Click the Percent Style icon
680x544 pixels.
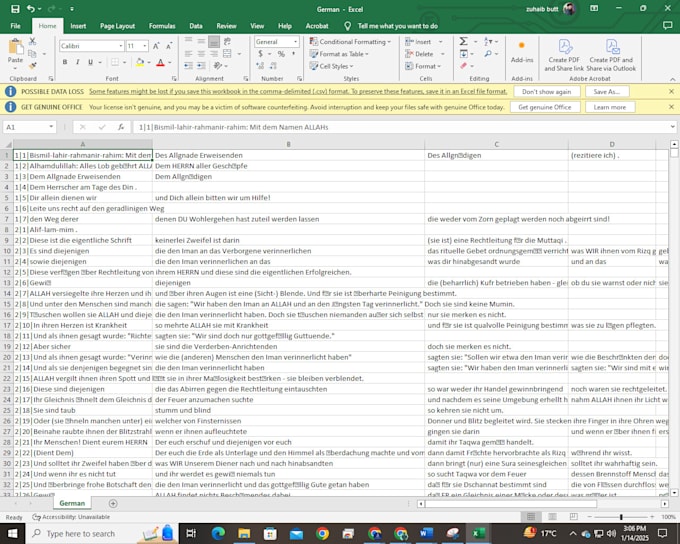pos(281,54)
